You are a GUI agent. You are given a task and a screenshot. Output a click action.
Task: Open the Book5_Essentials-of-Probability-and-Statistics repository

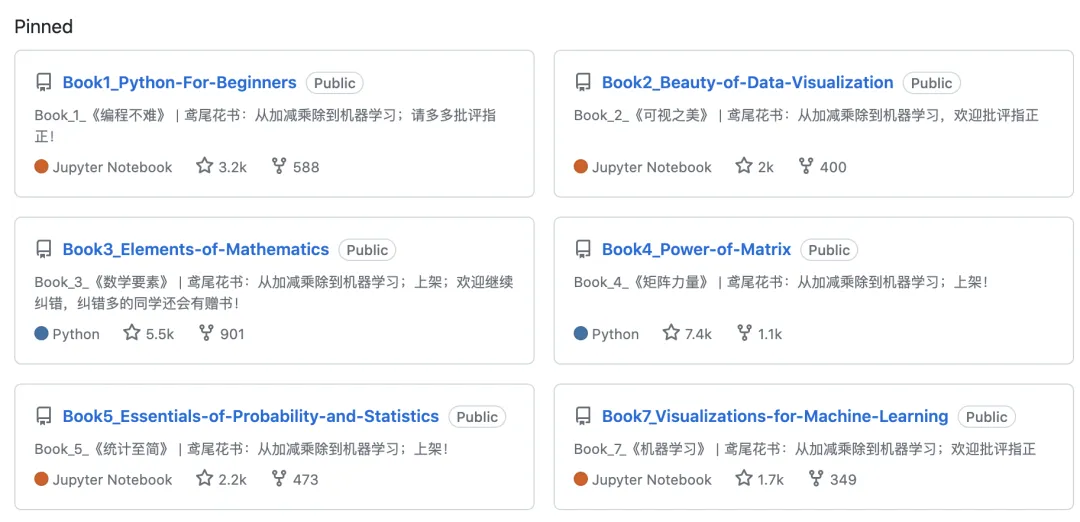click(x=250, y=416)
